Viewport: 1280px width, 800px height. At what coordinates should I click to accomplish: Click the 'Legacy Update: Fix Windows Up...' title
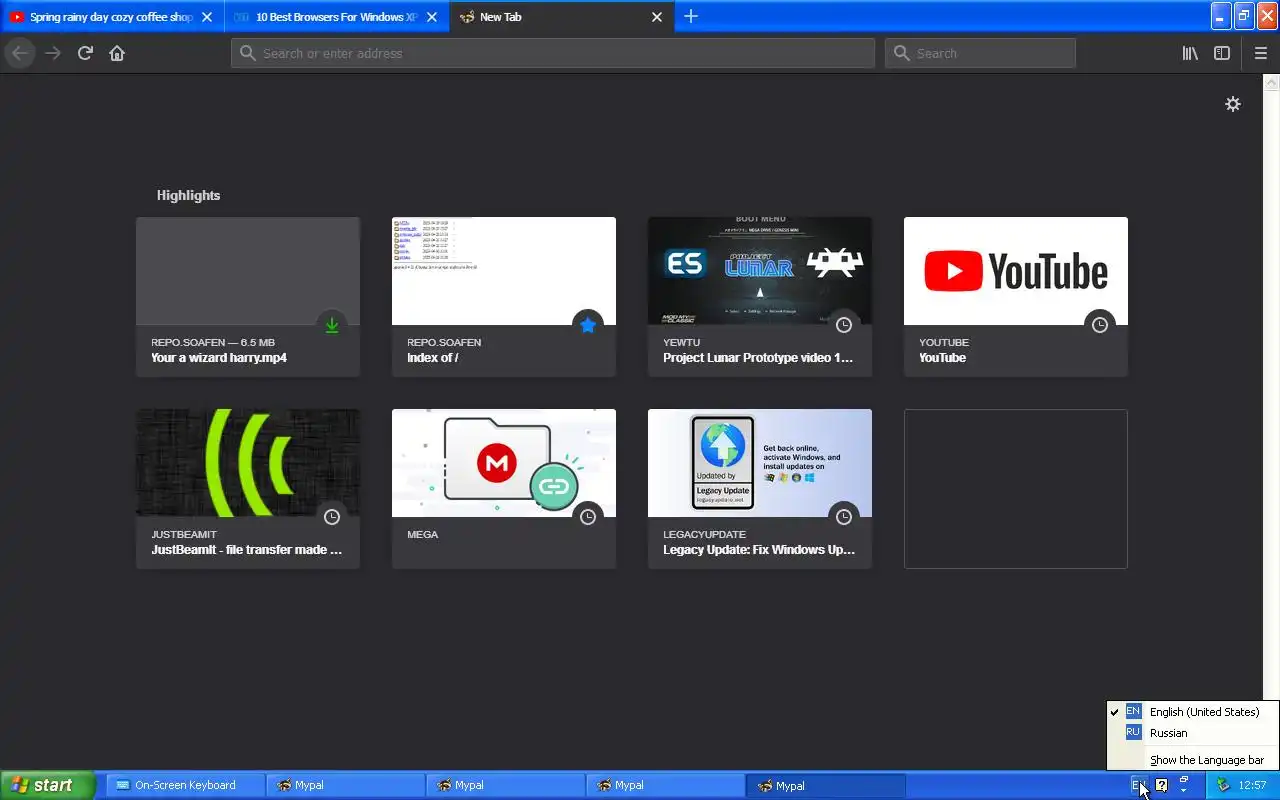[759, 549]
